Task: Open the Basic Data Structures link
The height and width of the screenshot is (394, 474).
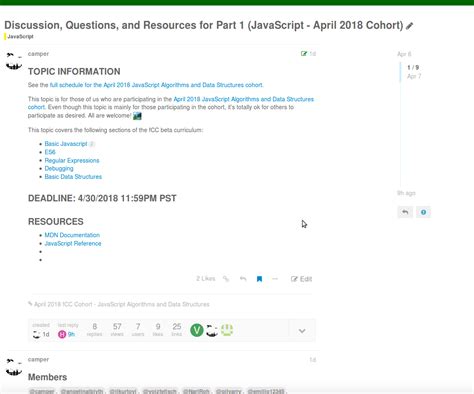Action: pyautogui.click(x=73, y=177)
